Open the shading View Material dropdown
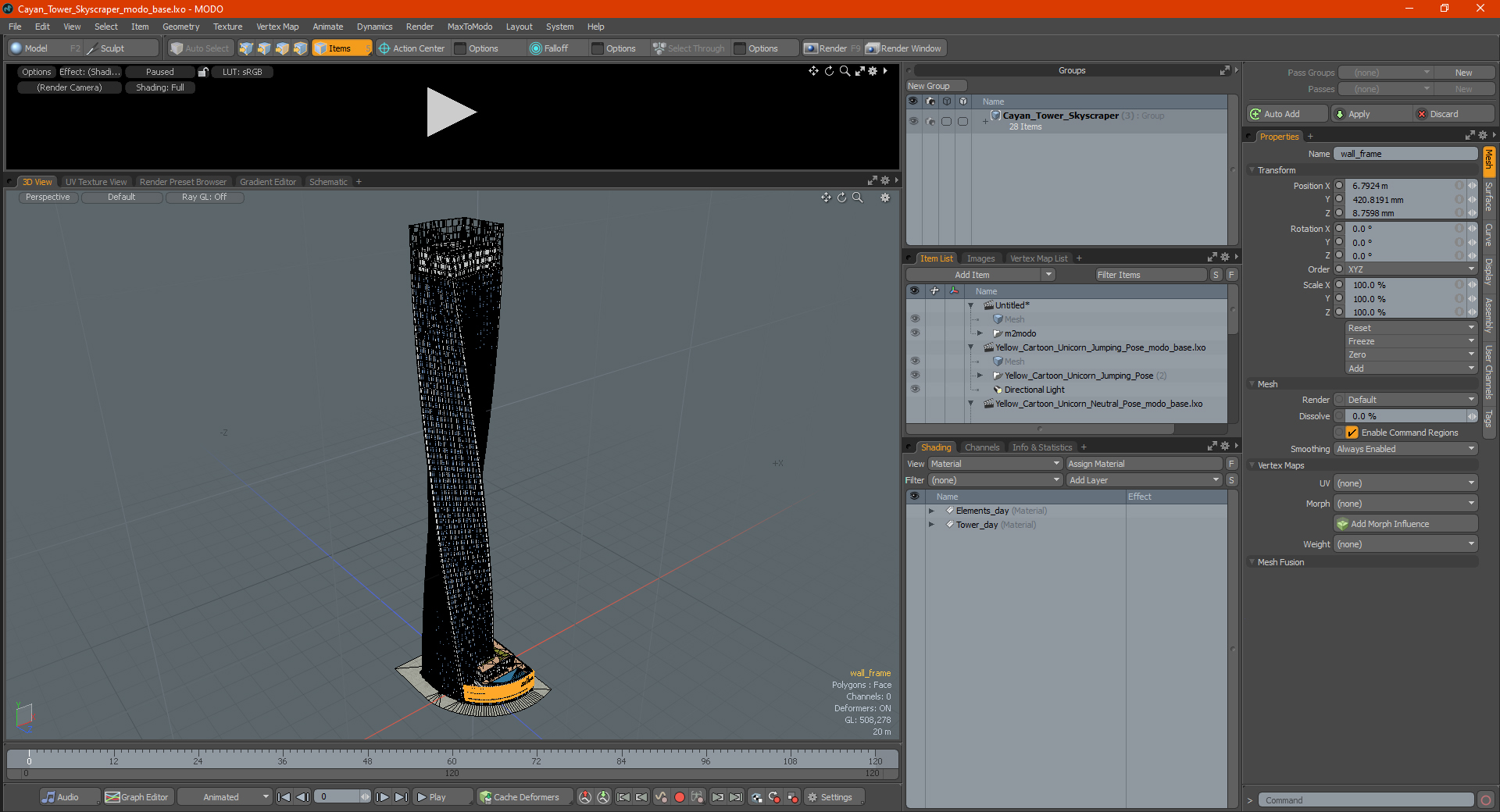Image resolution: width=1500 pixels, height=812 pixels. pos(995,464)
